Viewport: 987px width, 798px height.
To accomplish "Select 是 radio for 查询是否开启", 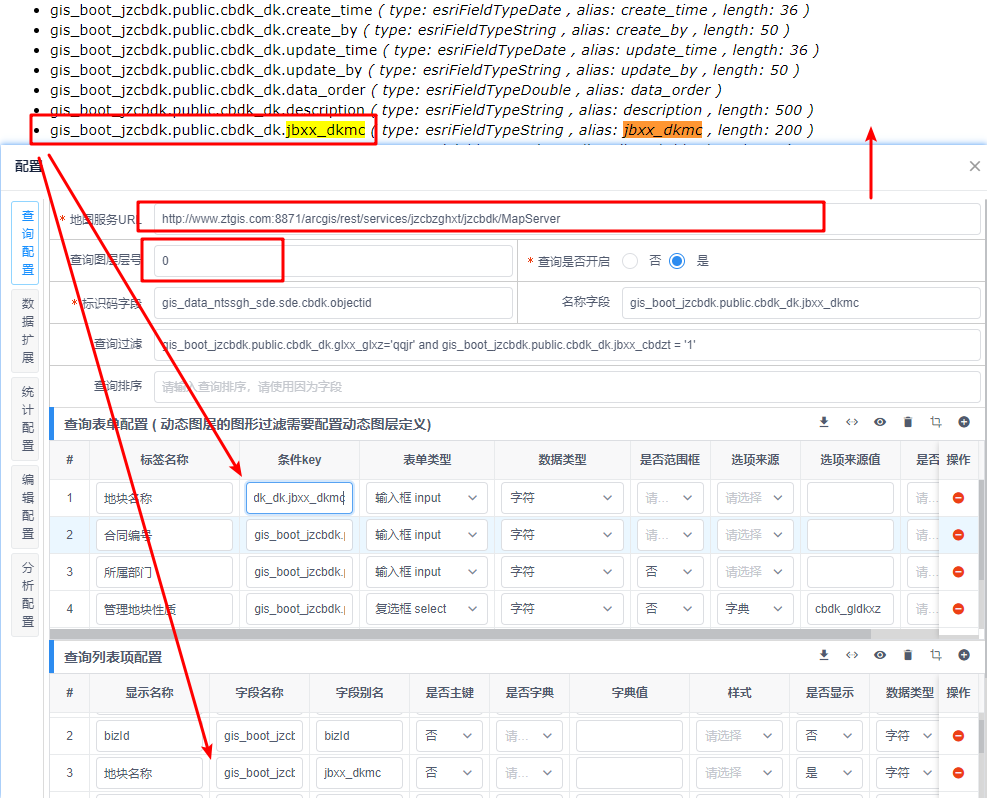I will point(678,261).
